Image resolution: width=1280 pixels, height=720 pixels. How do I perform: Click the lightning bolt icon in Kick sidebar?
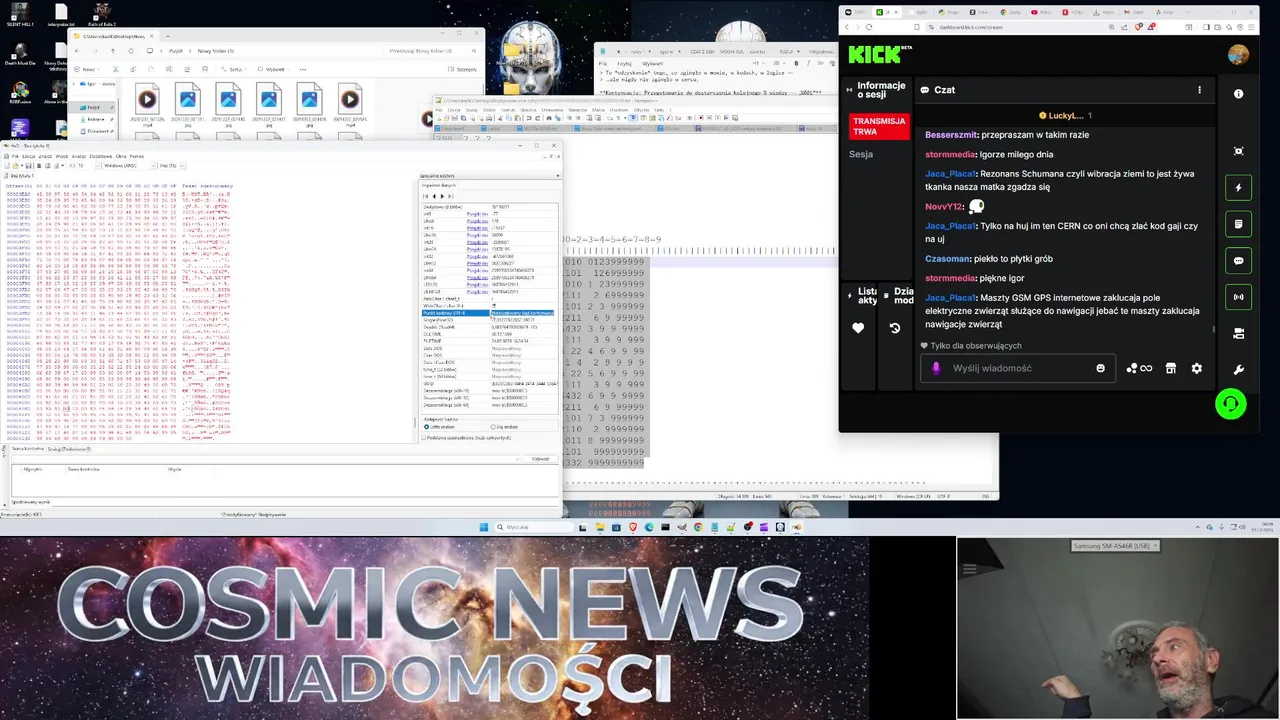coord(1238,187)
